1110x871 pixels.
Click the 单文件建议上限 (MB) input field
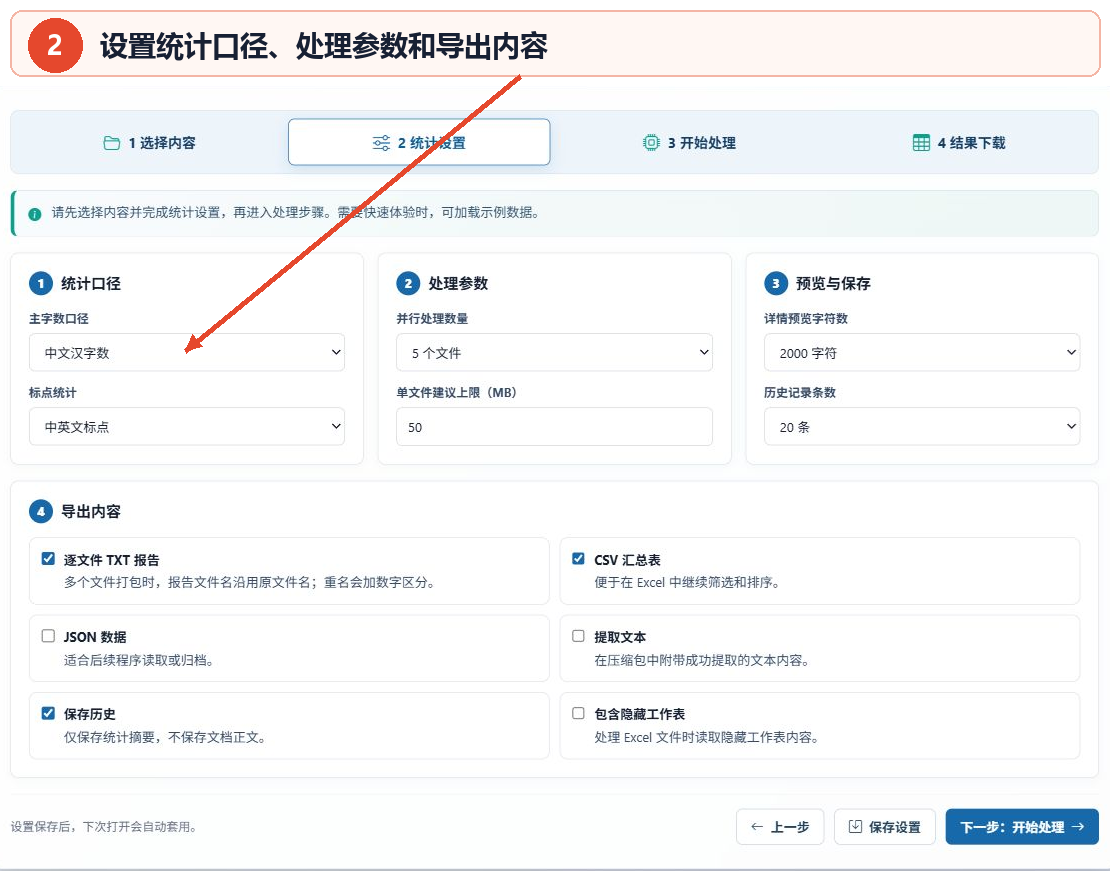point(554,426)
